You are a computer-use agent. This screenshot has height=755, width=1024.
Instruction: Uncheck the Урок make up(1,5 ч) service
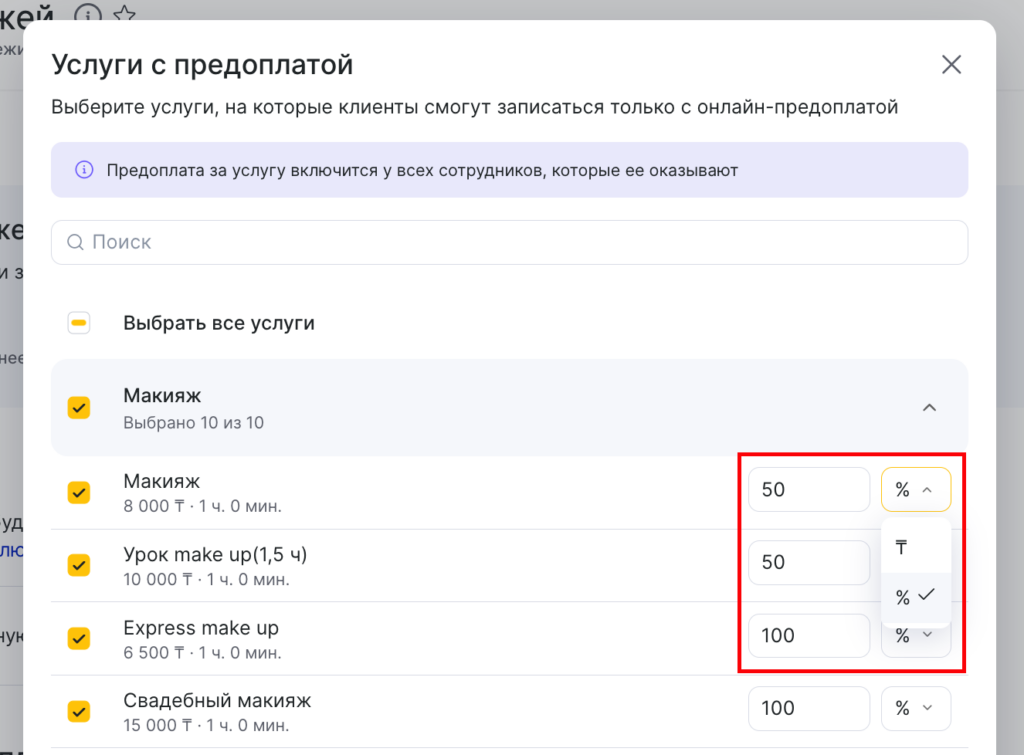tap(79, 565)
